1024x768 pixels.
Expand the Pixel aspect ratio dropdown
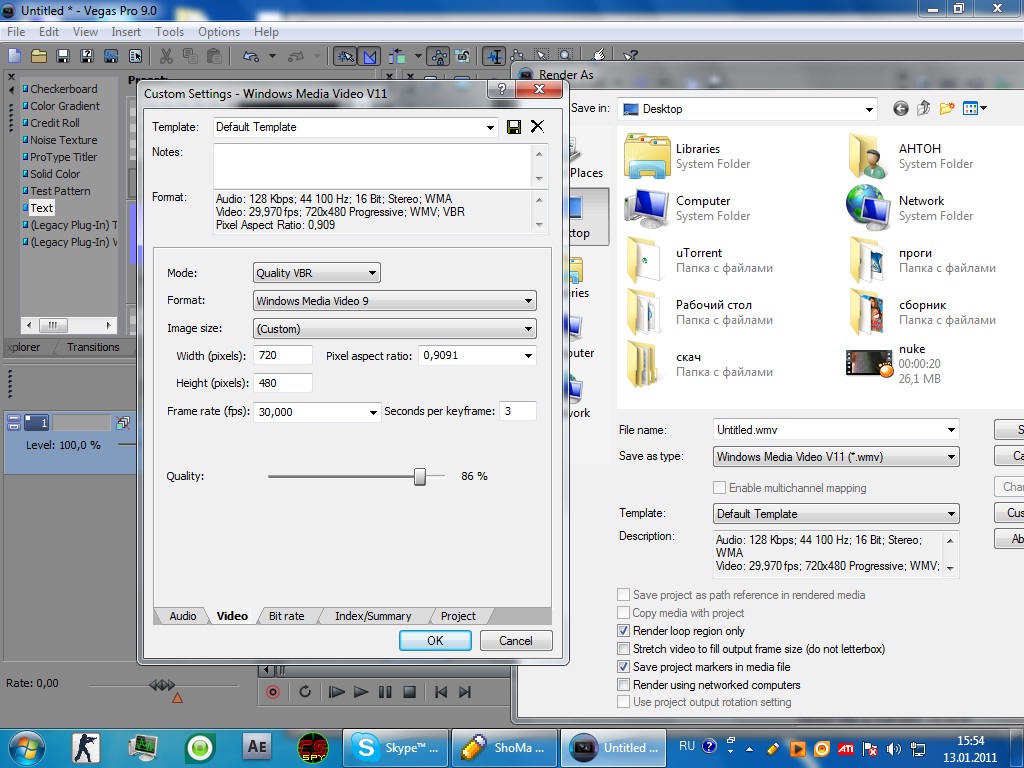(x=528, y=356)
